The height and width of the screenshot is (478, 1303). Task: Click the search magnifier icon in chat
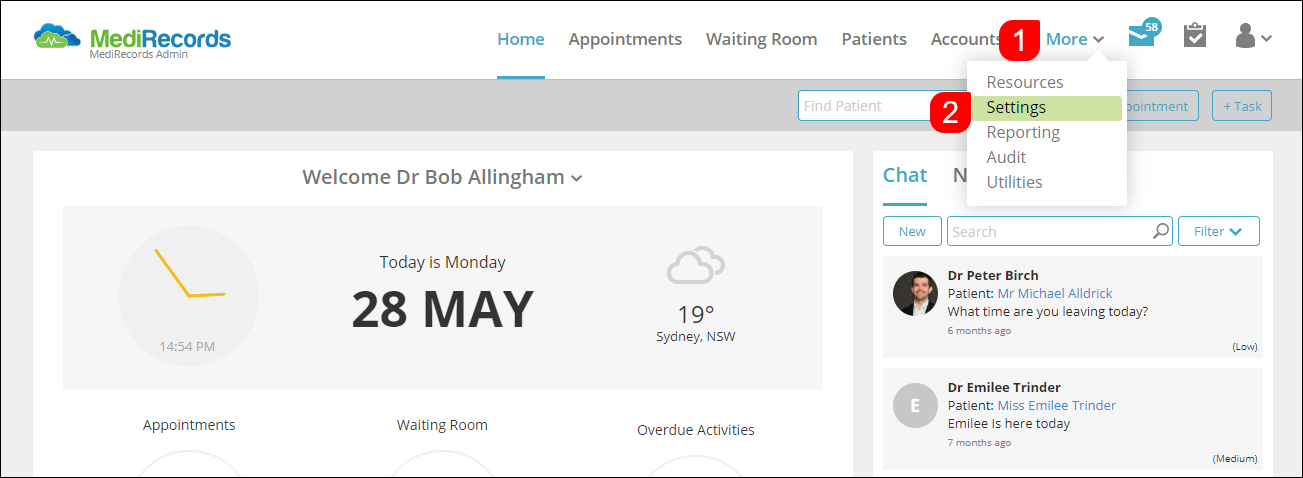point(1161,231)
